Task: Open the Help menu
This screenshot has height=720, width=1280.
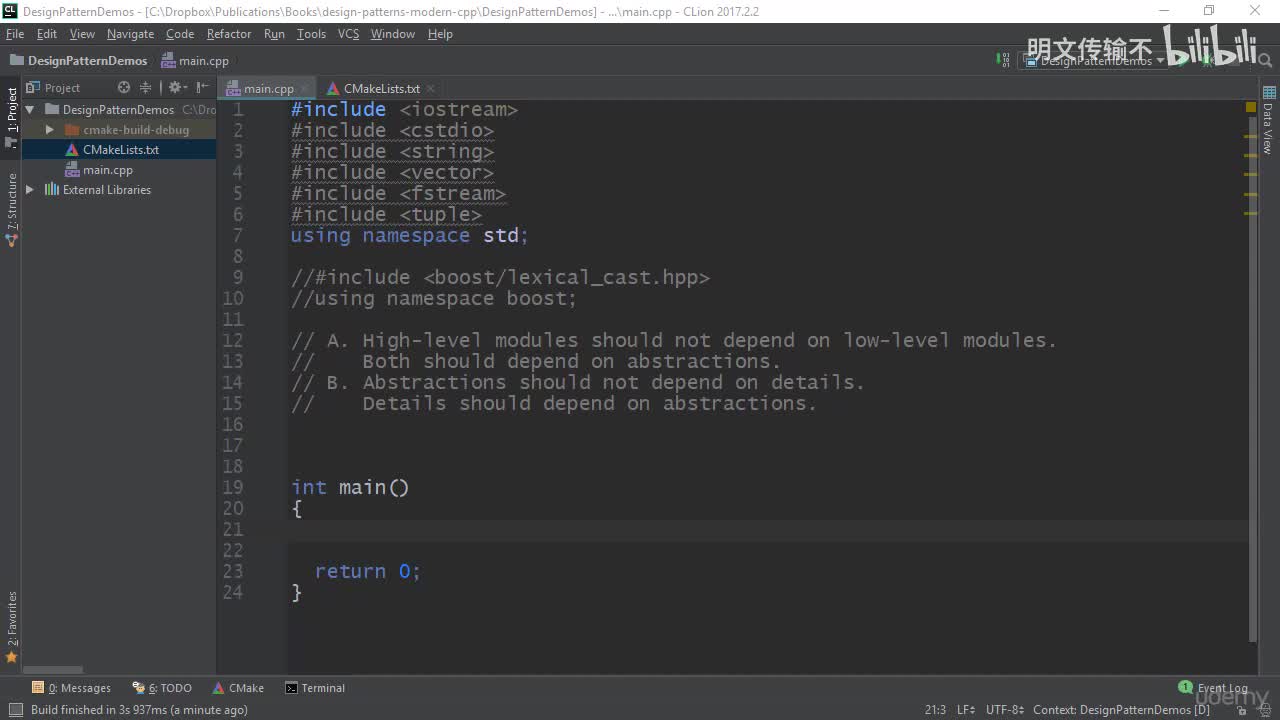Action: click(x=440, y=34)
